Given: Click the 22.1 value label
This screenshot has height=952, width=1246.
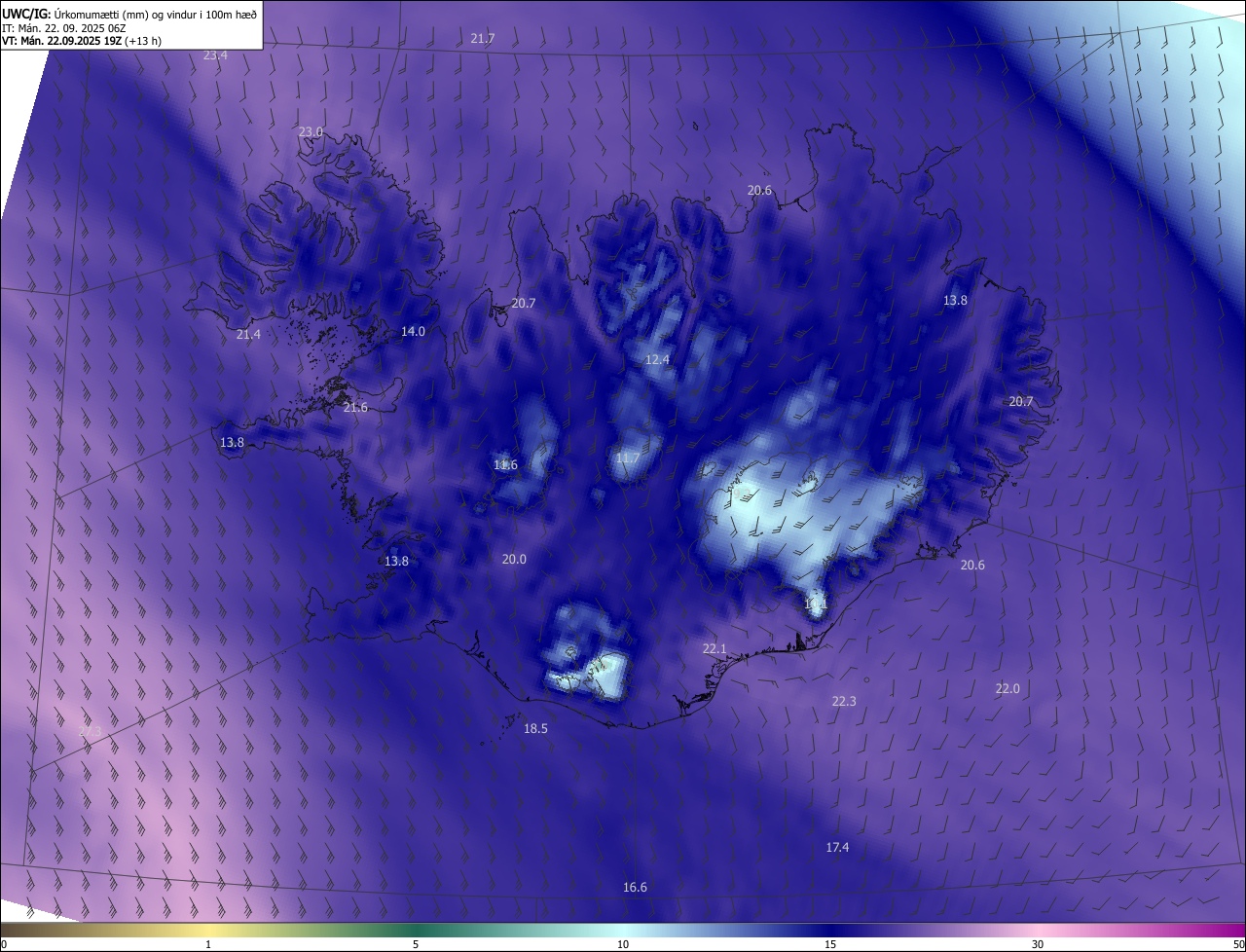Looking at the screenshot, I should point(715,649).
